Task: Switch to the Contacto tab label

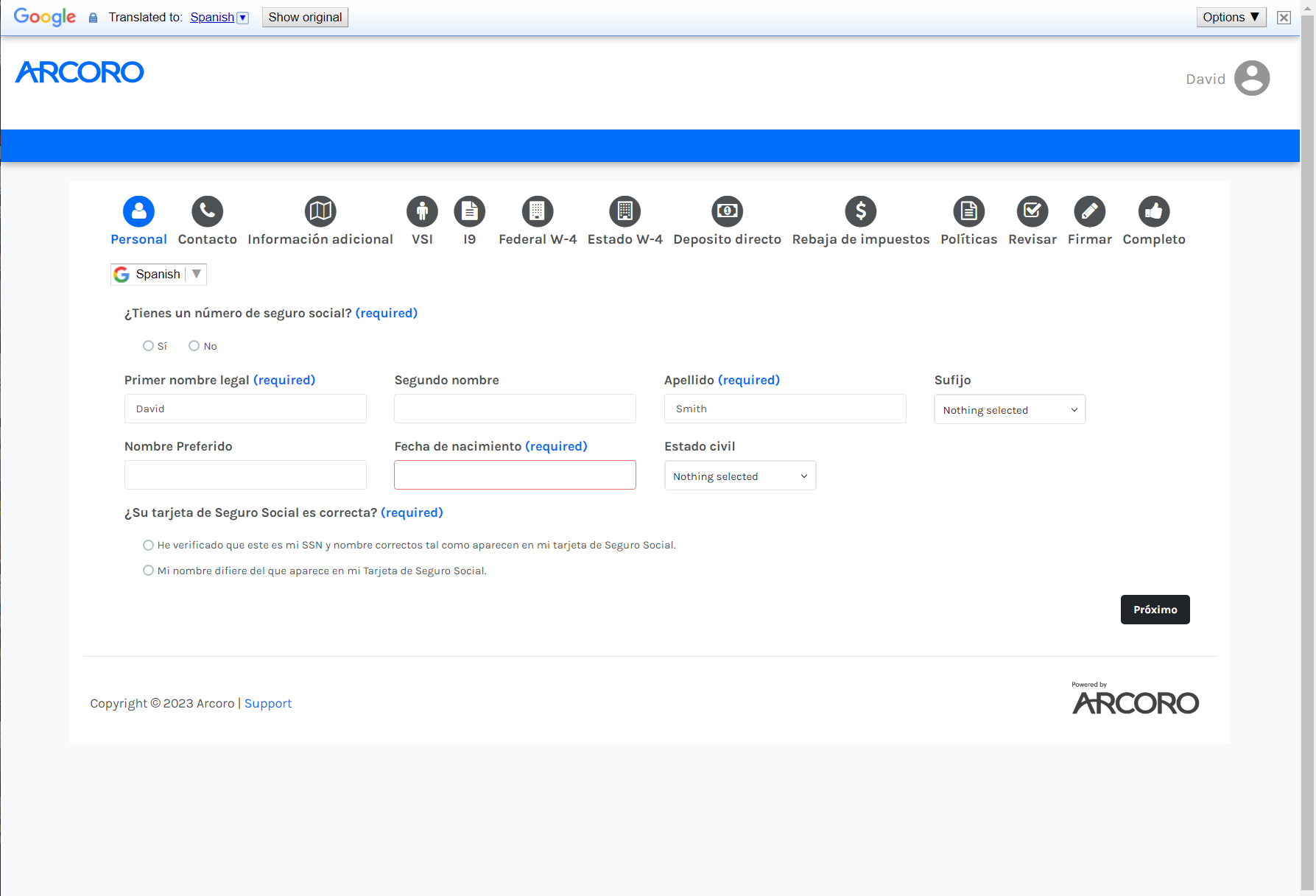Action: point(208,239)
